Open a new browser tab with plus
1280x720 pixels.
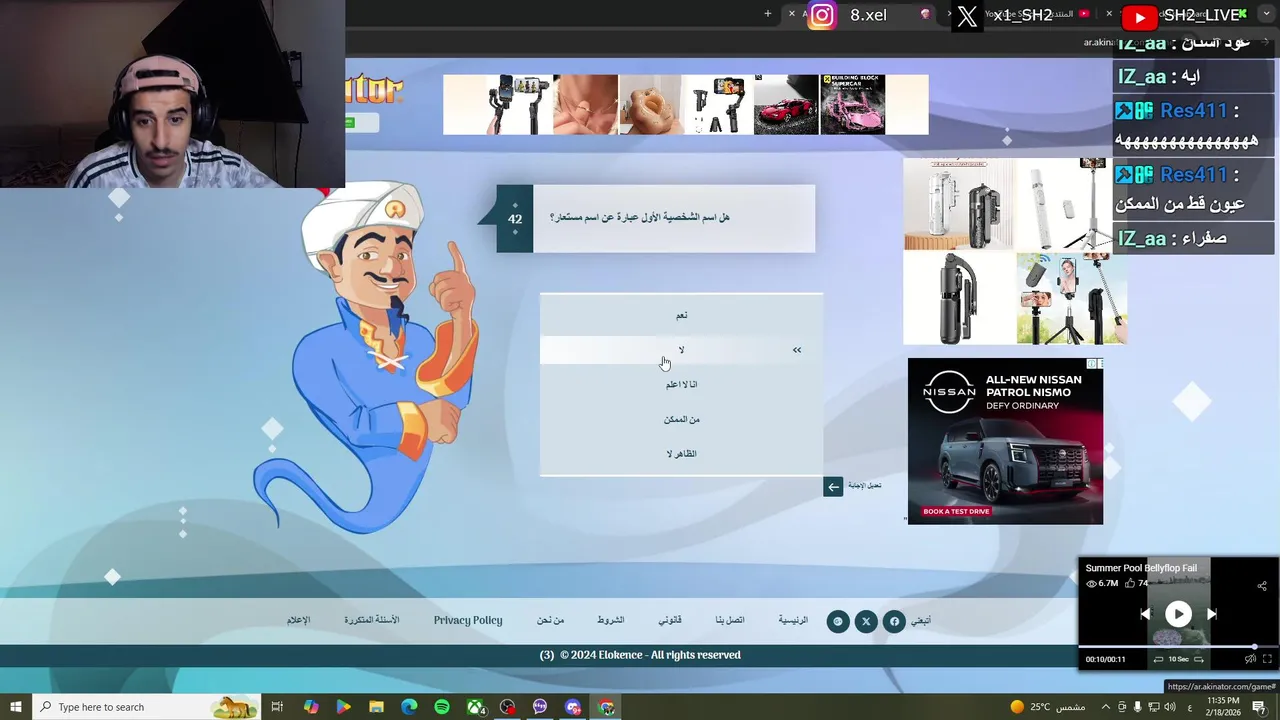(x=768, y=14)
